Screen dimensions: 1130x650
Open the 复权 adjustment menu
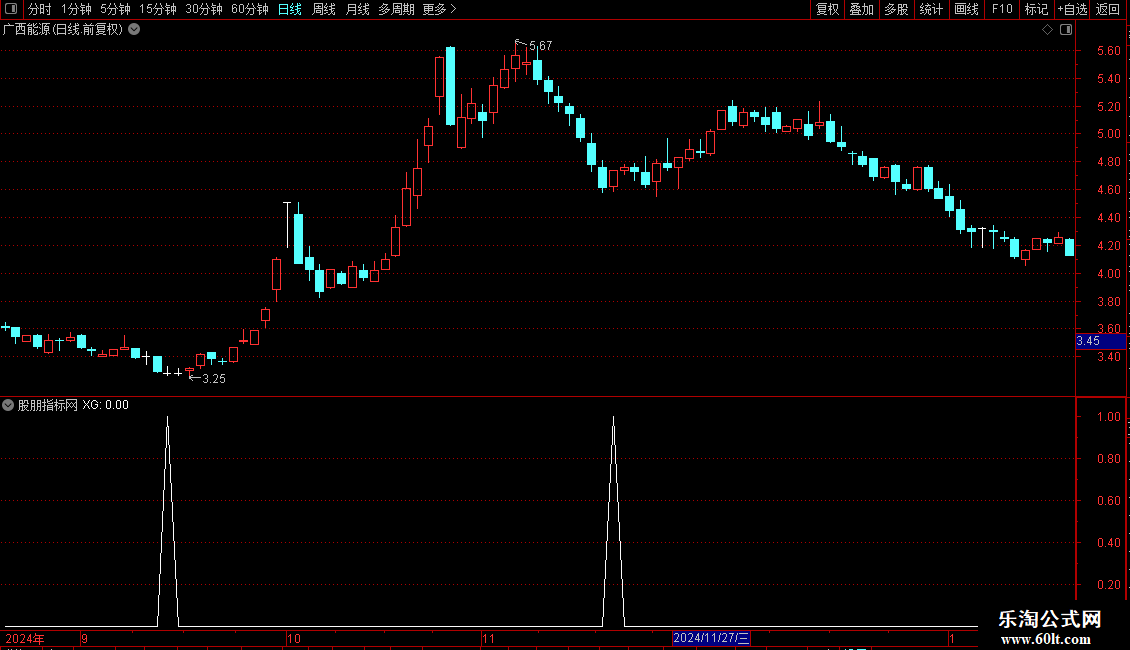point(827,9)
